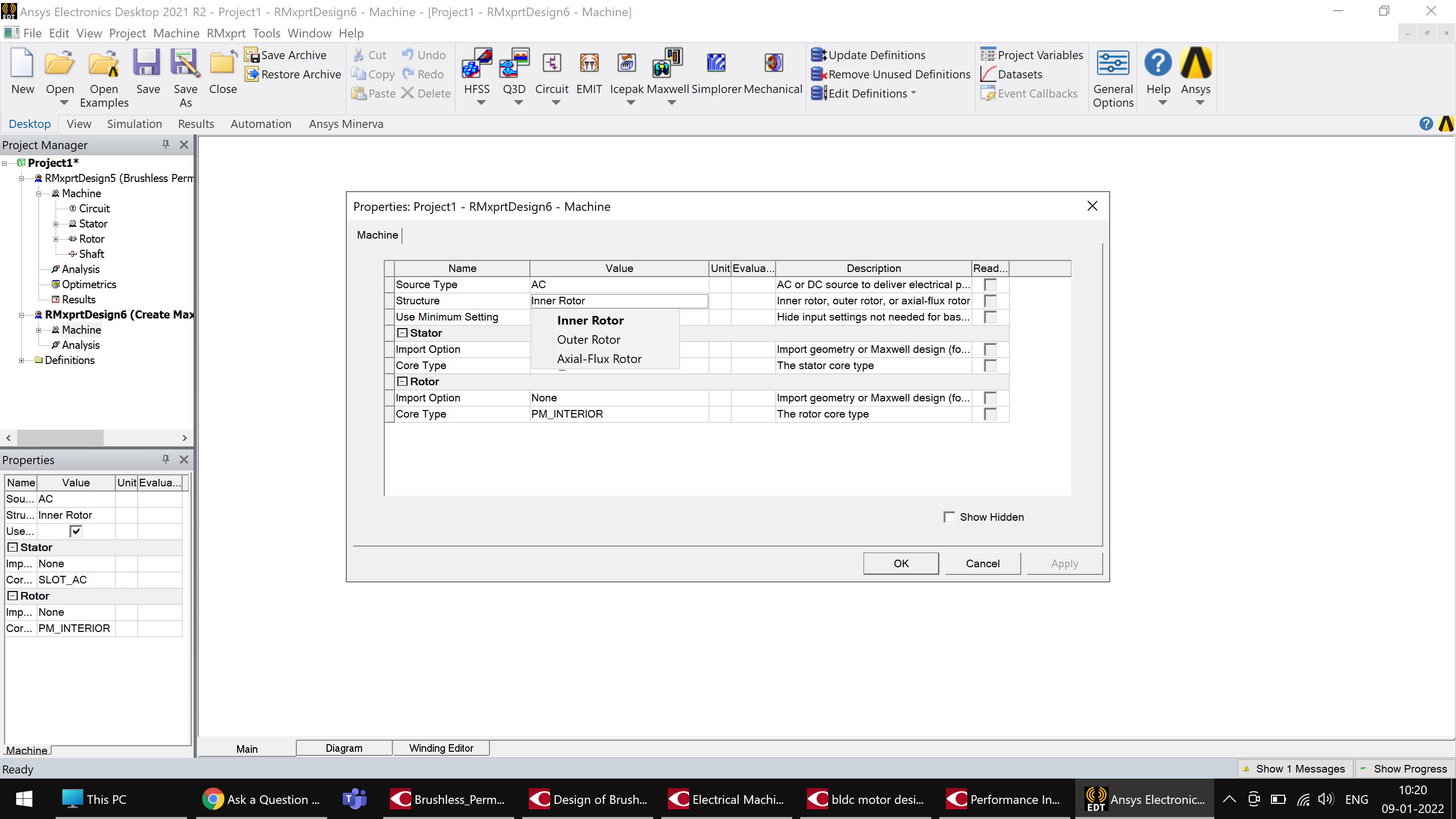The height and width of the screenshot is (819, 1456).
Task: Insert a Maxwell design
Action: tap(667, 71)
